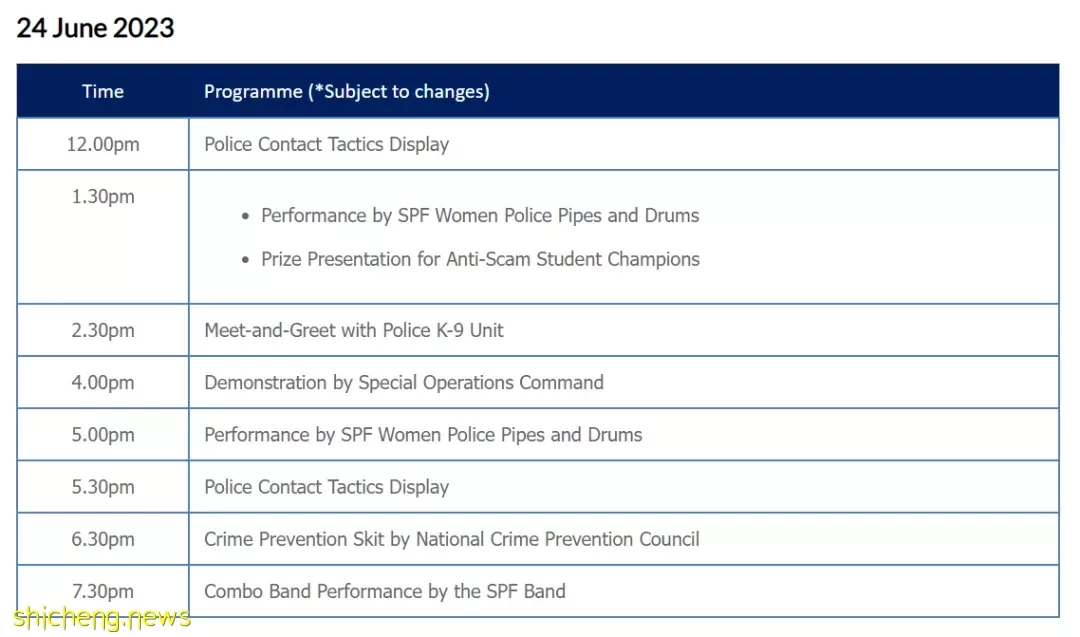
Task: Select the 2.30pm time cell
Action: click(x=103, y=331)
